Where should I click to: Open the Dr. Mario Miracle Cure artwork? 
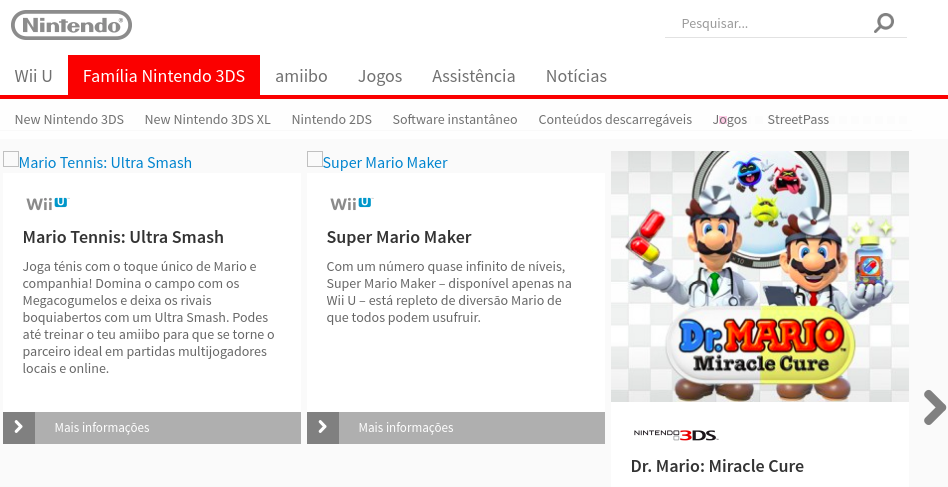point(759,276)
